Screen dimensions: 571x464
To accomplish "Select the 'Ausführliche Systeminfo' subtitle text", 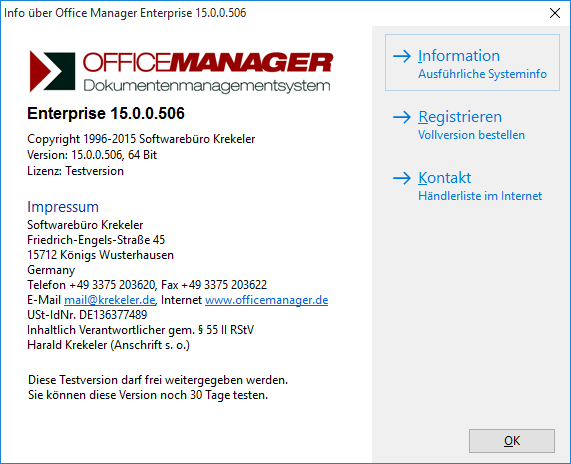I will pyautogui.click(x=482, y=74).
